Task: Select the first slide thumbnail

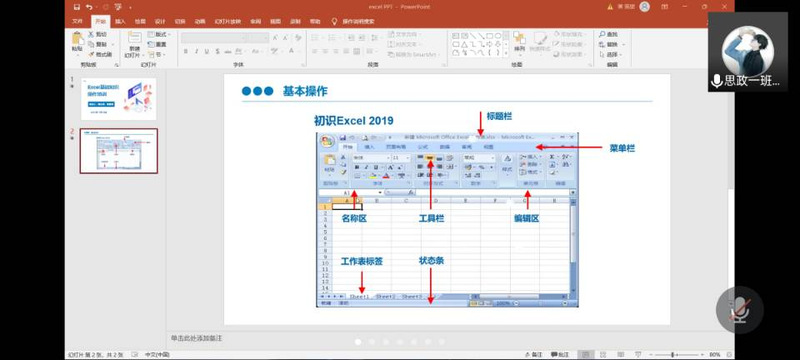Action: click(x=118, y=99)
